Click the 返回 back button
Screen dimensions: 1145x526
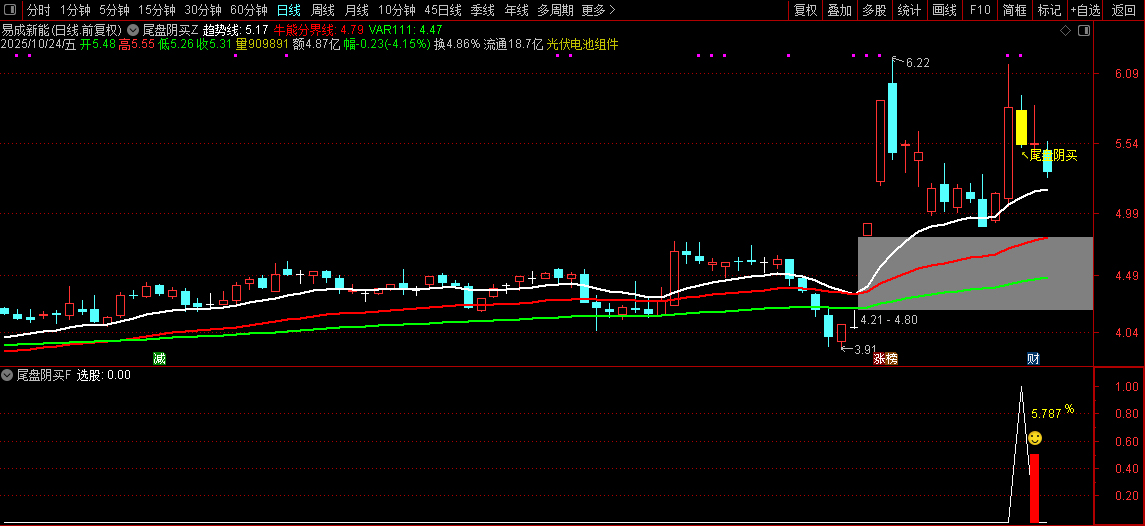pyautogui.click(x=1124, y=10)
